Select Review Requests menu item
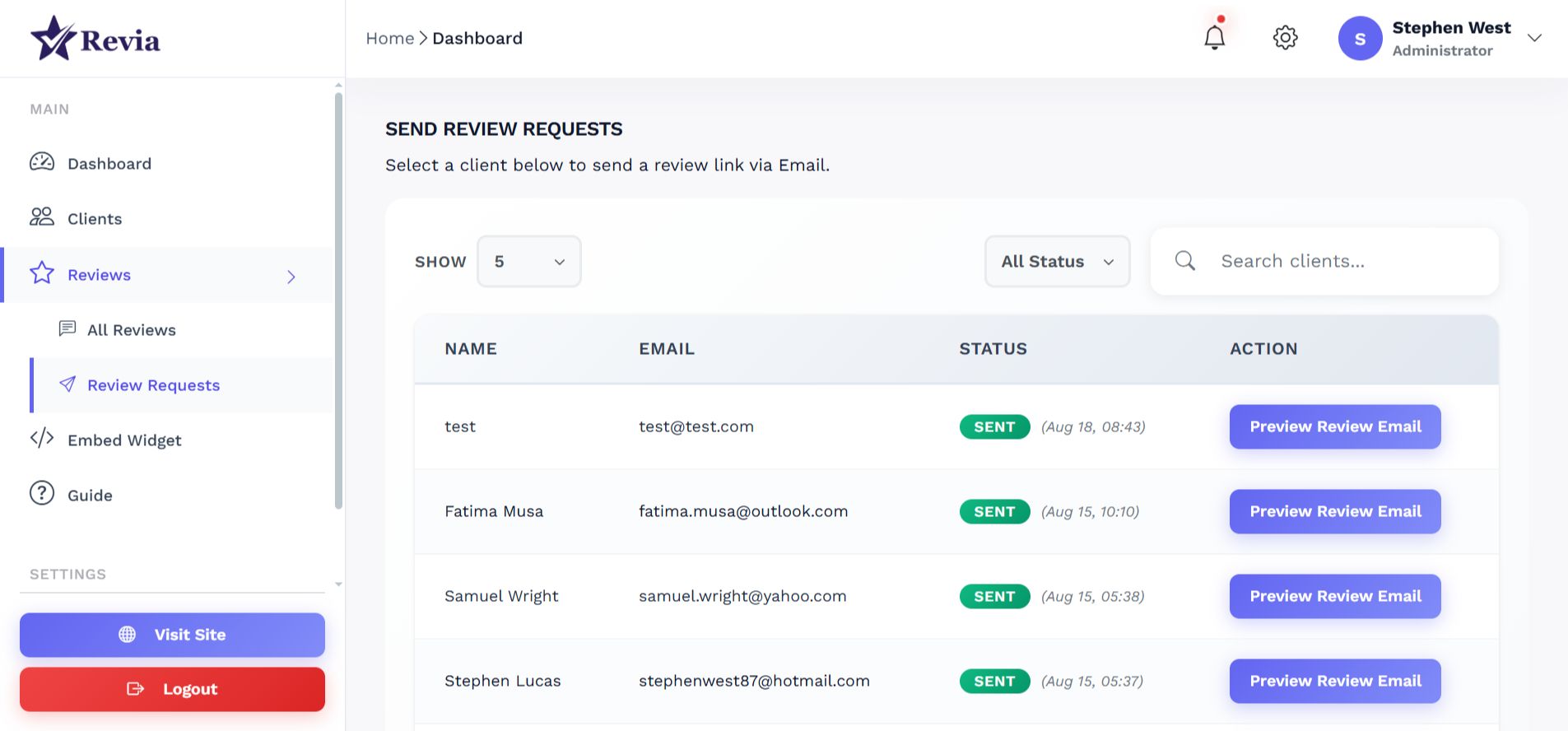The image size is (1568, 731). [x=153, y=385]
